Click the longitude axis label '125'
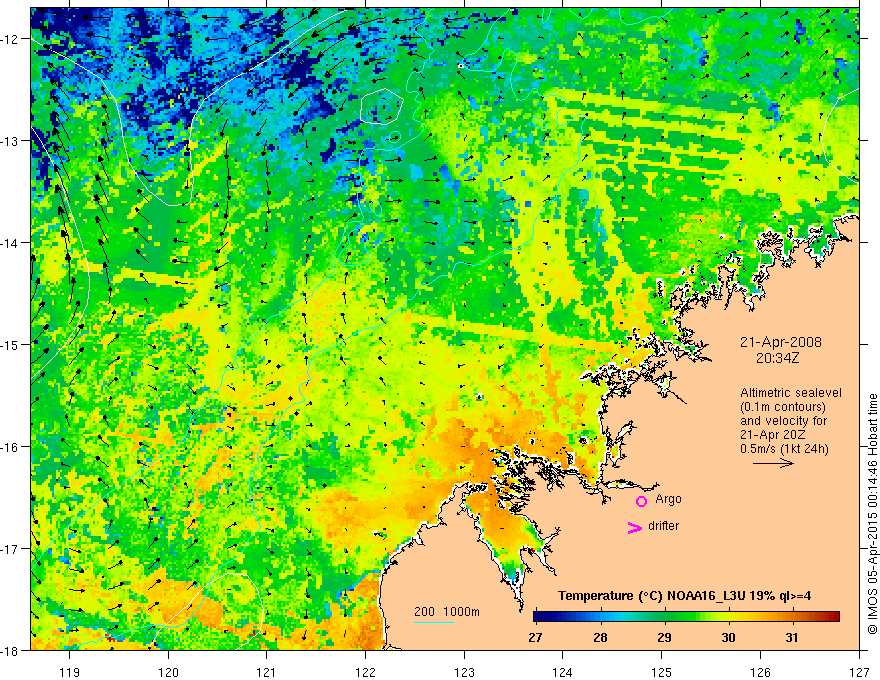Viewport: 880px width, 680px height. (x=662, y=672)
